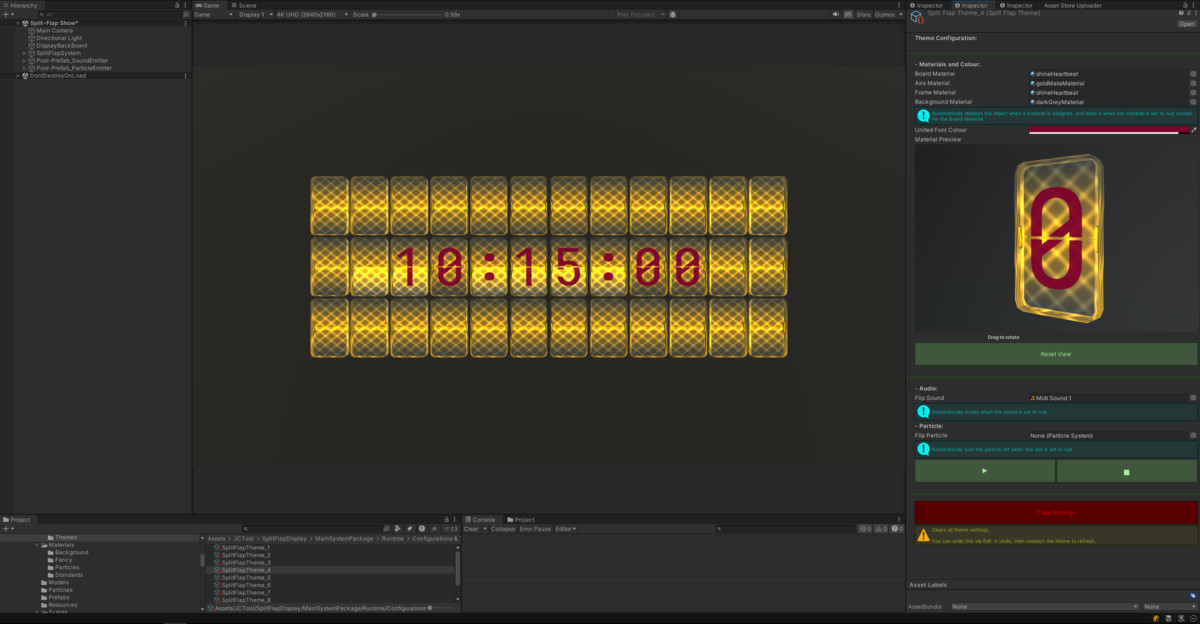
Task: Select Main Camera in Hierarchy
Action: 54,30
